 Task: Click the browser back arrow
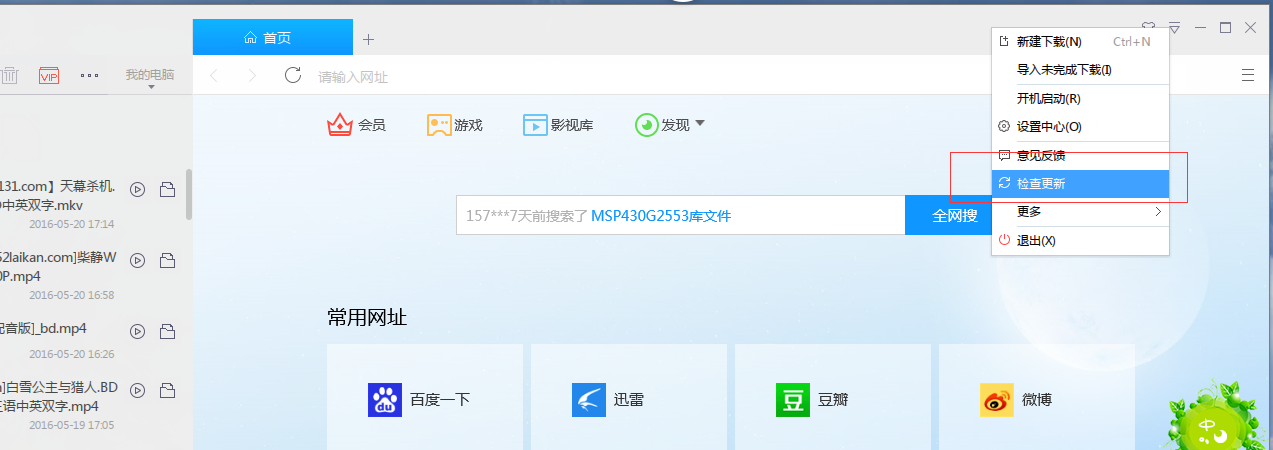pyautogui.click(x=214, y=76)
